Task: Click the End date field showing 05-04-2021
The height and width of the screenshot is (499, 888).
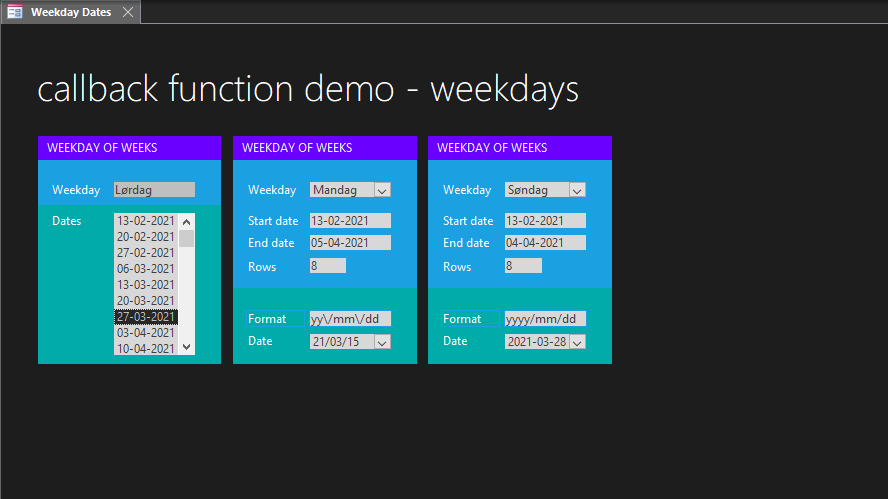Action: pyautogui.click(x=349, y=243)
